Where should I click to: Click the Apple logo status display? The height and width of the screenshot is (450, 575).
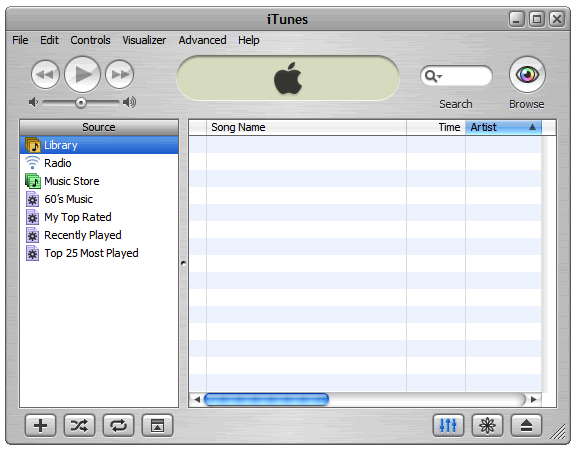pyautogui.click(x=288, y=78)
